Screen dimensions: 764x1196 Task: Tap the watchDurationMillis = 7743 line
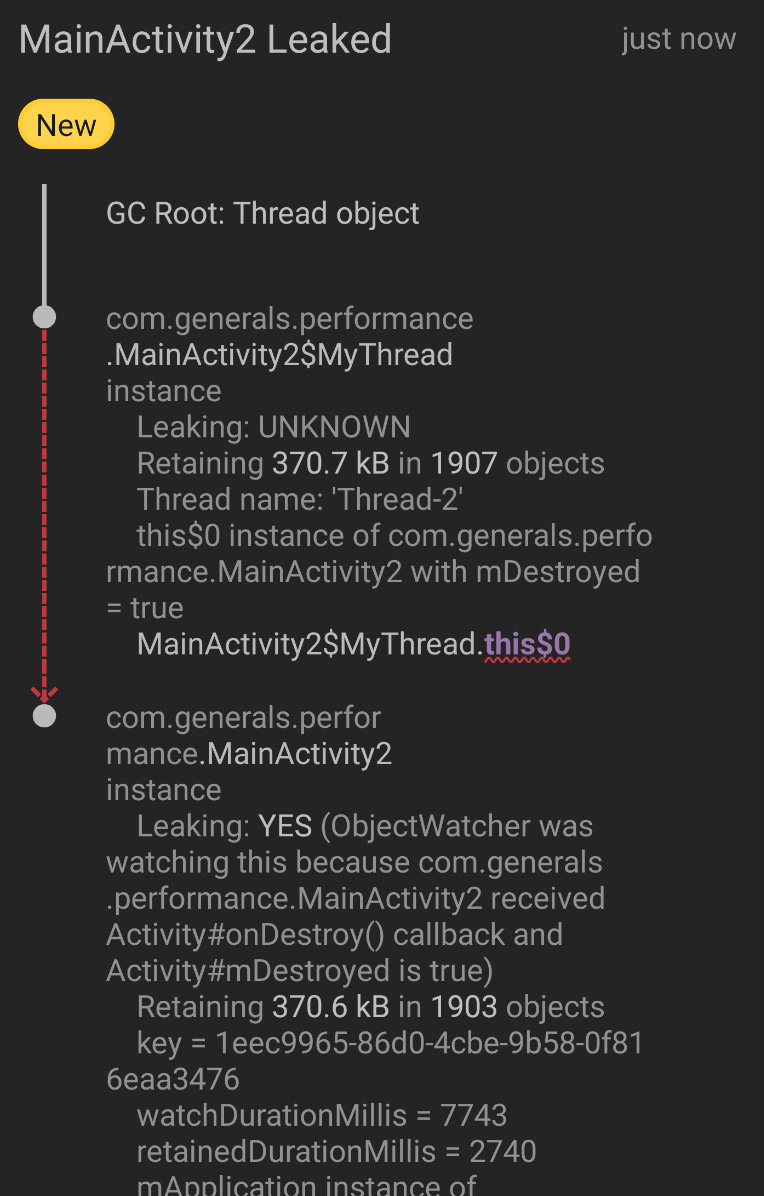(322, 1115)
